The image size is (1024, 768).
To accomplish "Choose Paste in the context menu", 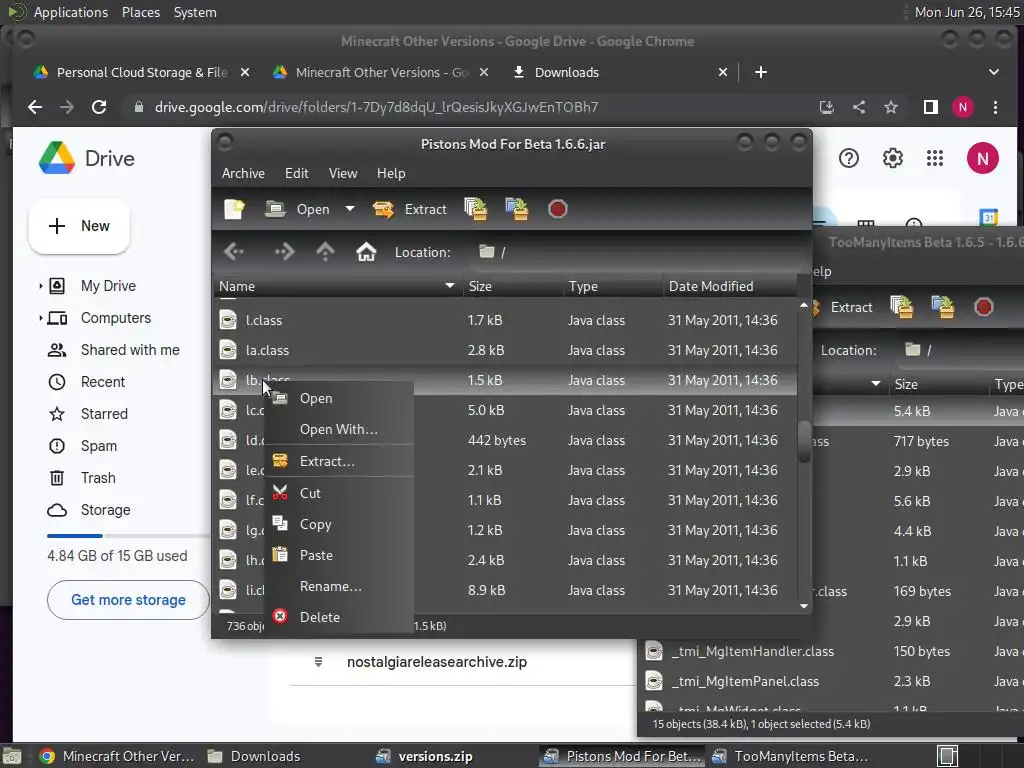I will pos(339,555).
